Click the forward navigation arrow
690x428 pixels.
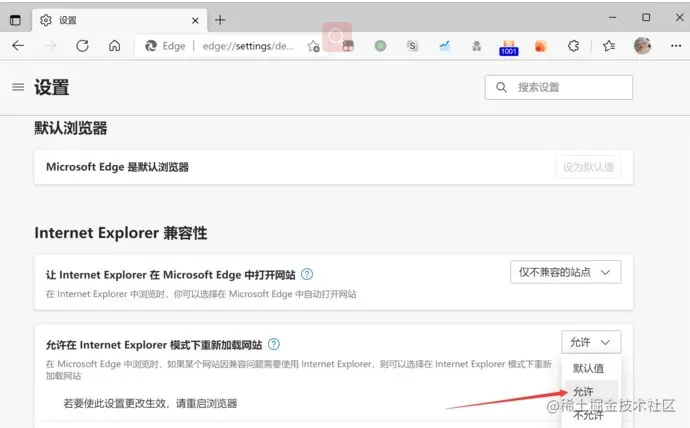[50, 46]
